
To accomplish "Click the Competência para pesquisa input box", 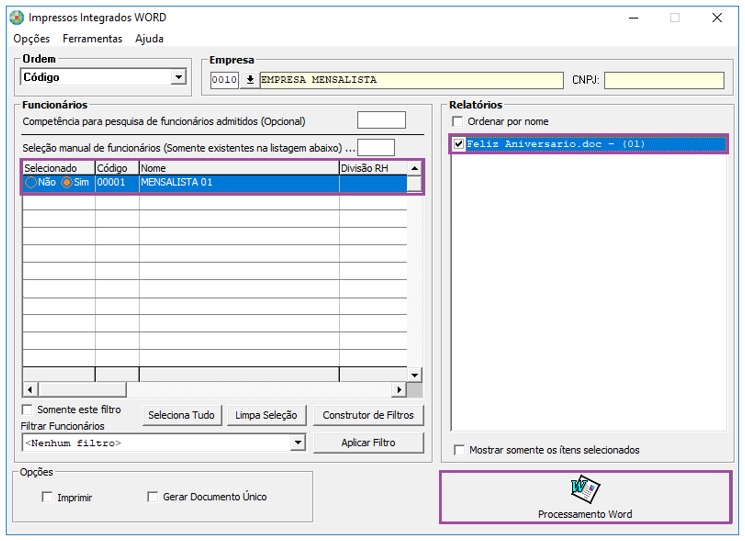I will pos(382,120).
